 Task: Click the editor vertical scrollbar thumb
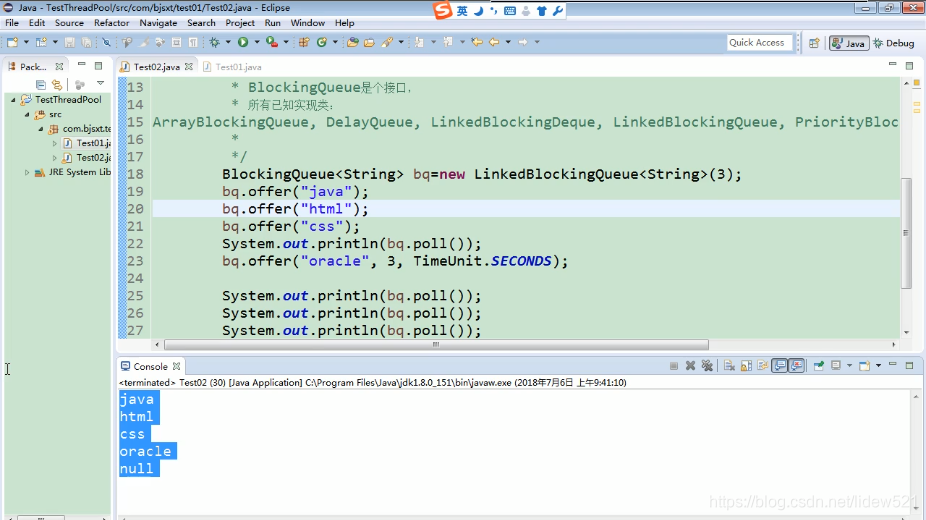point(906,233)
